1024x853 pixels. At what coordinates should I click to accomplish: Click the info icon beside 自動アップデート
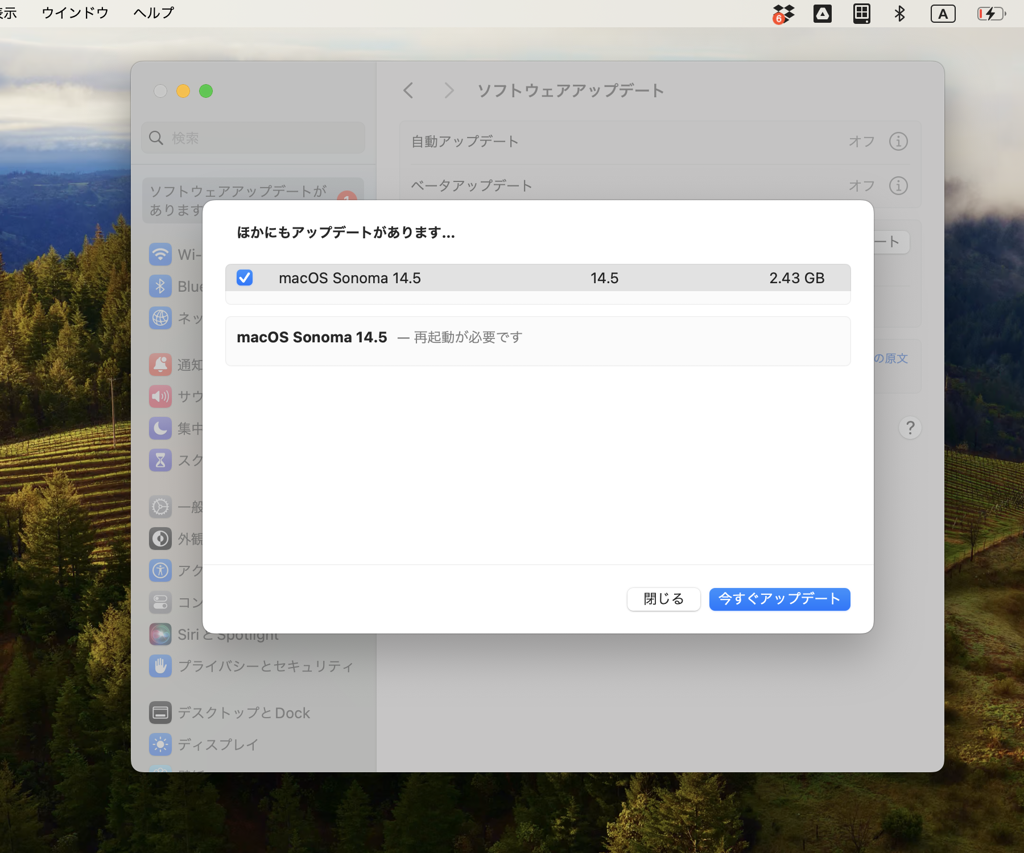point(898,141)
